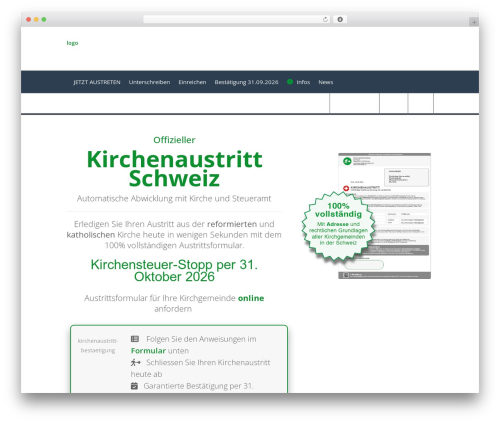The image size is (500, 423).
Task: Open the Infos menu item
Action: coord(303,82)
